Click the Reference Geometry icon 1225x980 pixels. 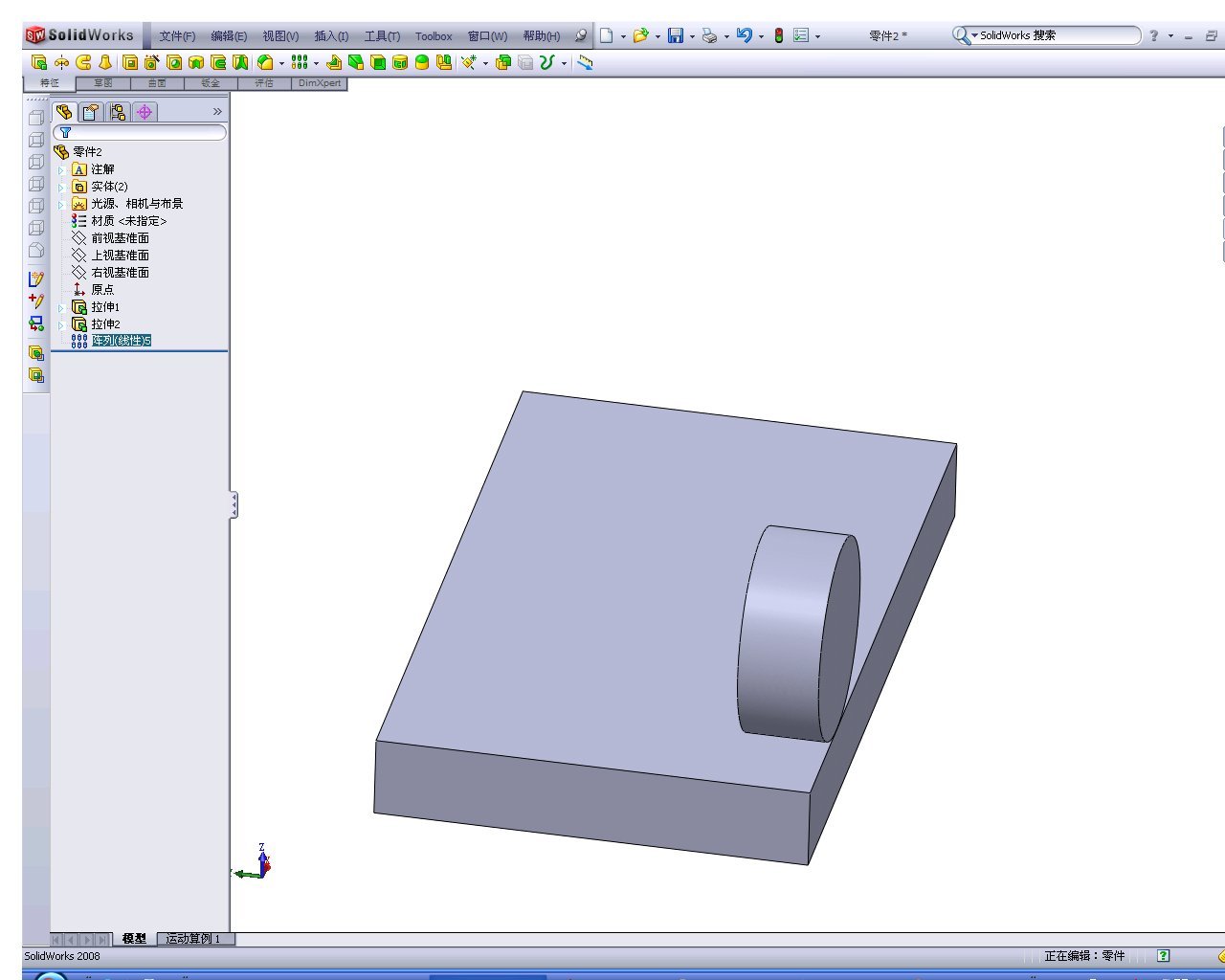(469, 62)
